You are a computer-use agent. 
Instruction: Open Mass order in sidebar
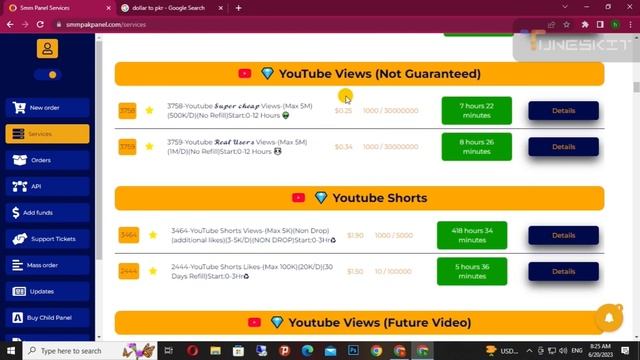click(47, 265)
